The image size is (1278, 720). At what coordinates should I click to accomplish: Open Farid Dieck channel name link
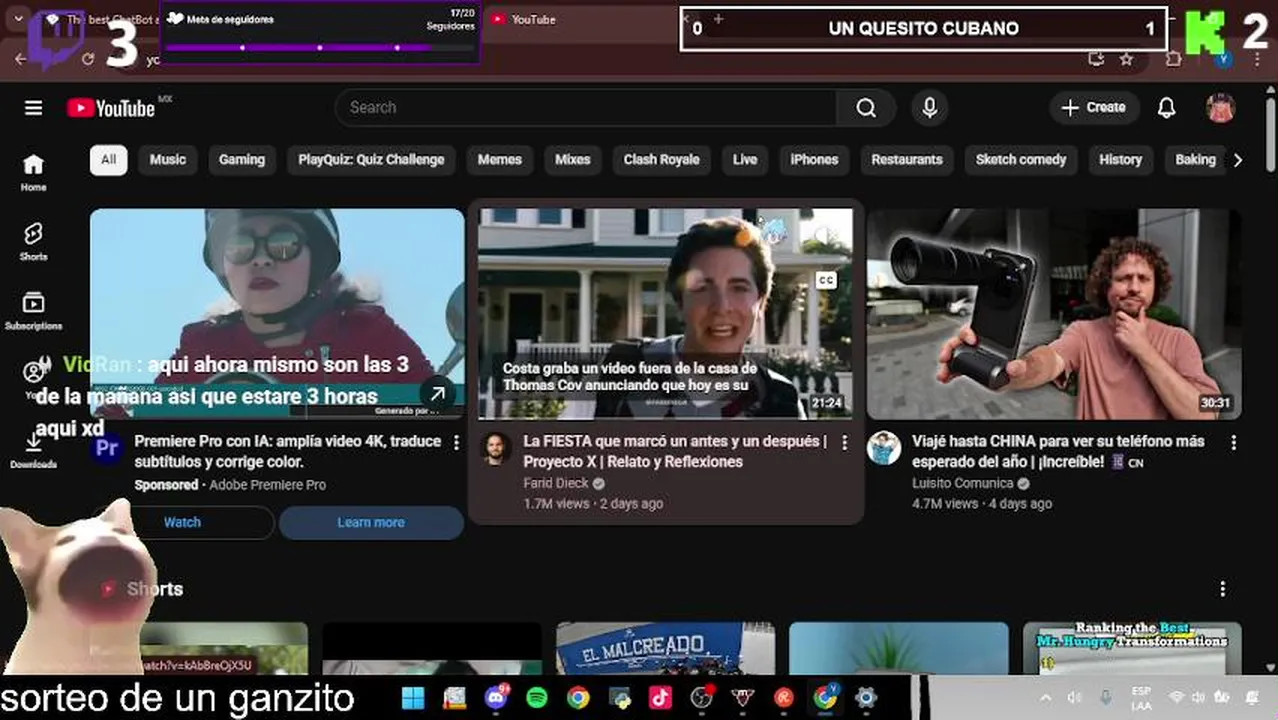556,484
